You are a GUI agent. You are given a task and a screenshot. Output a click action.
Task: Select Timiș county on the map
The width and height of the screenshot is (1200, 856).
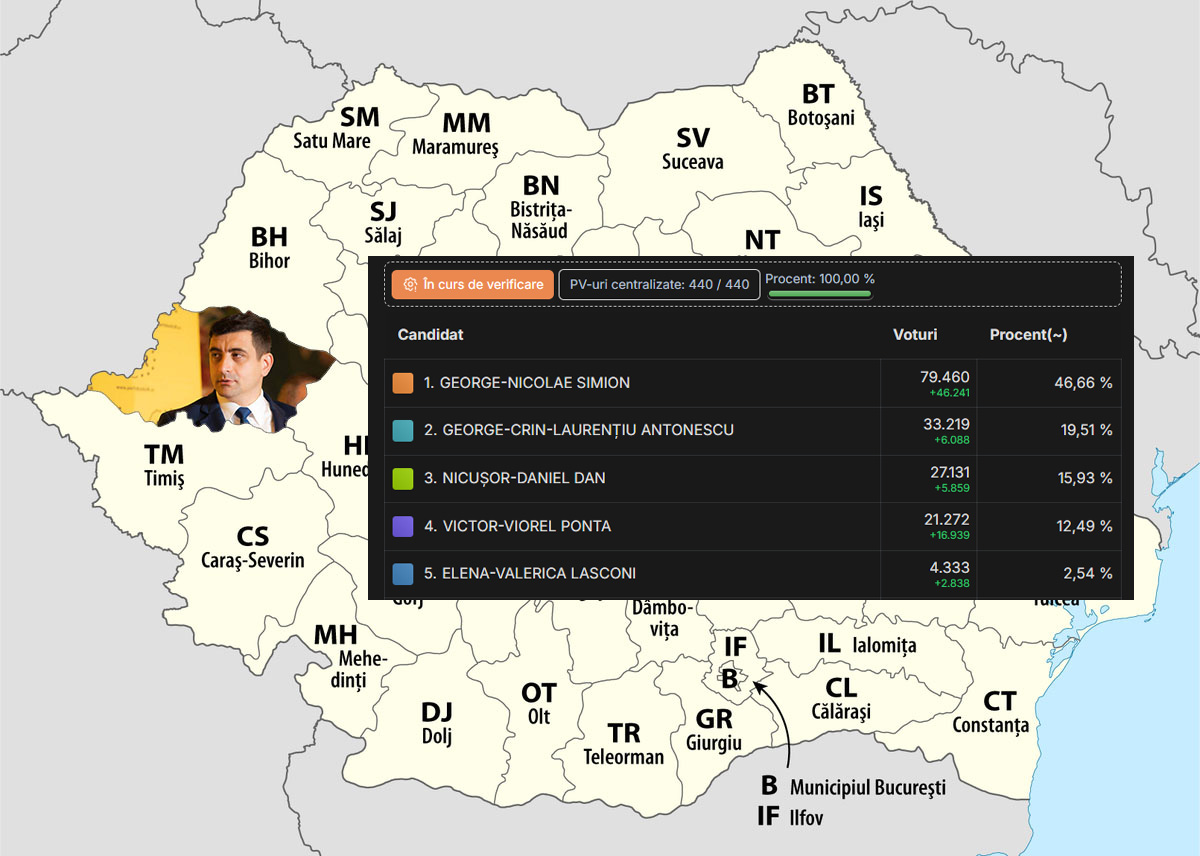tap(164, 465)
